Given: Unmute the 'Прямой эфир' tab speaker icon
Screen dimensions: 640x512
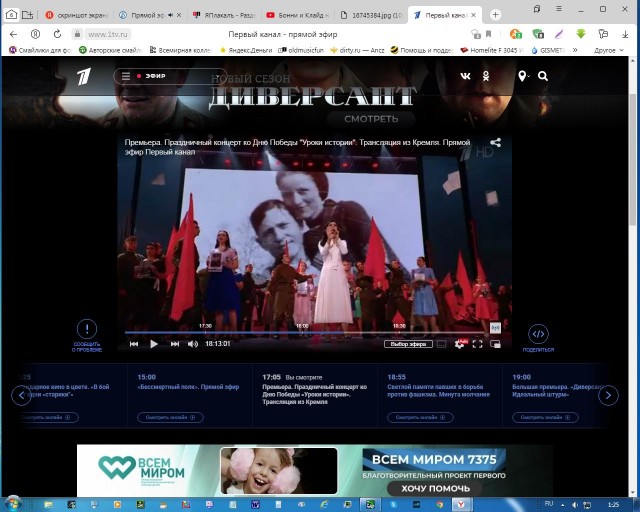Looking at the screenshot, I should click(x=171, y=15).
